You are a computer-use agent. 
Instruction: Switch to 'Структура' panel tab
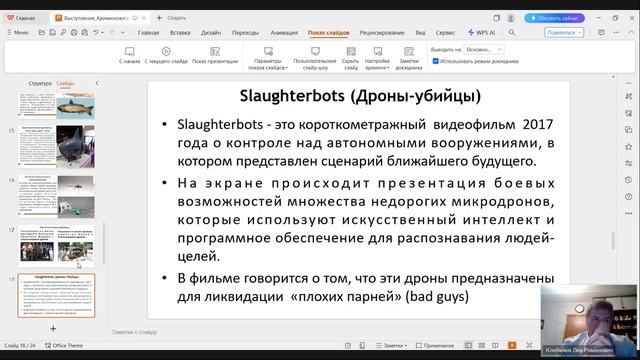click(40, 83)
